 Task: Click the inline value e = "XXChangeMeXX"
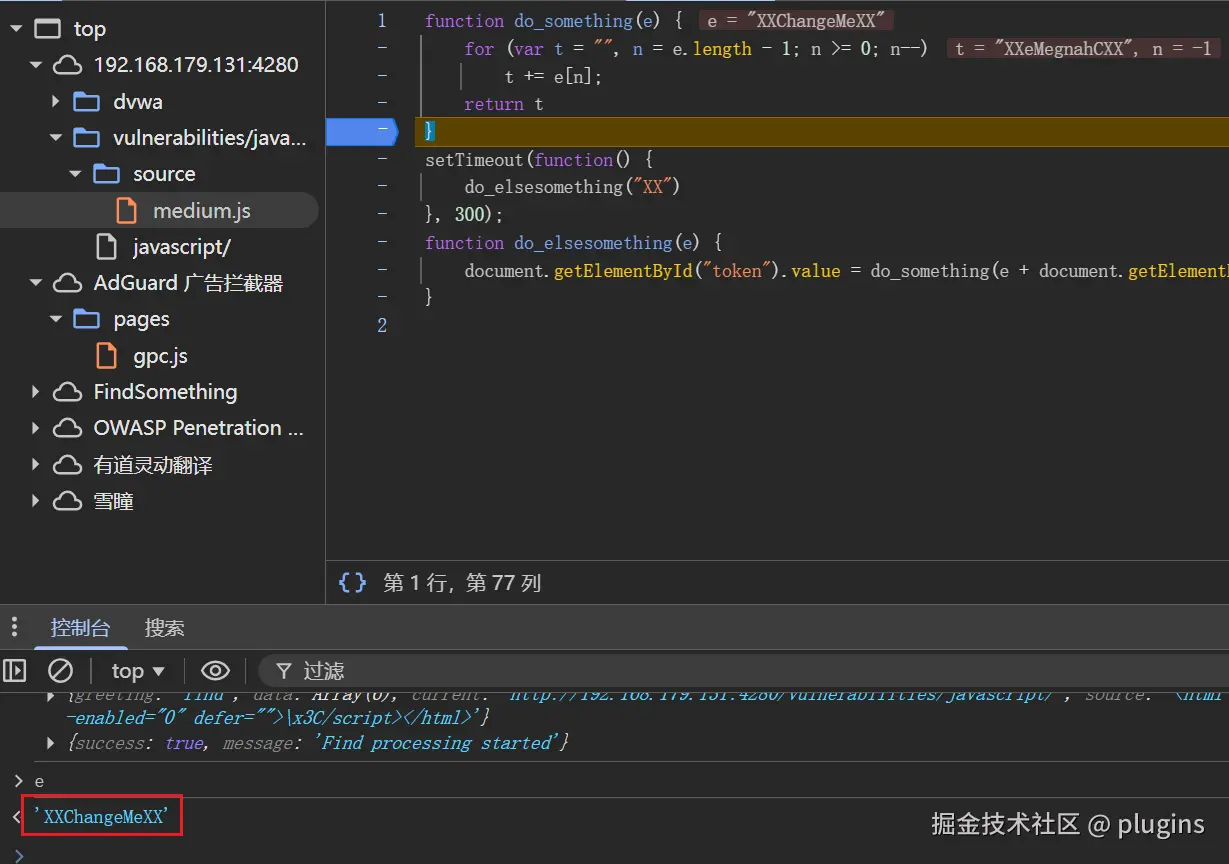796,21
